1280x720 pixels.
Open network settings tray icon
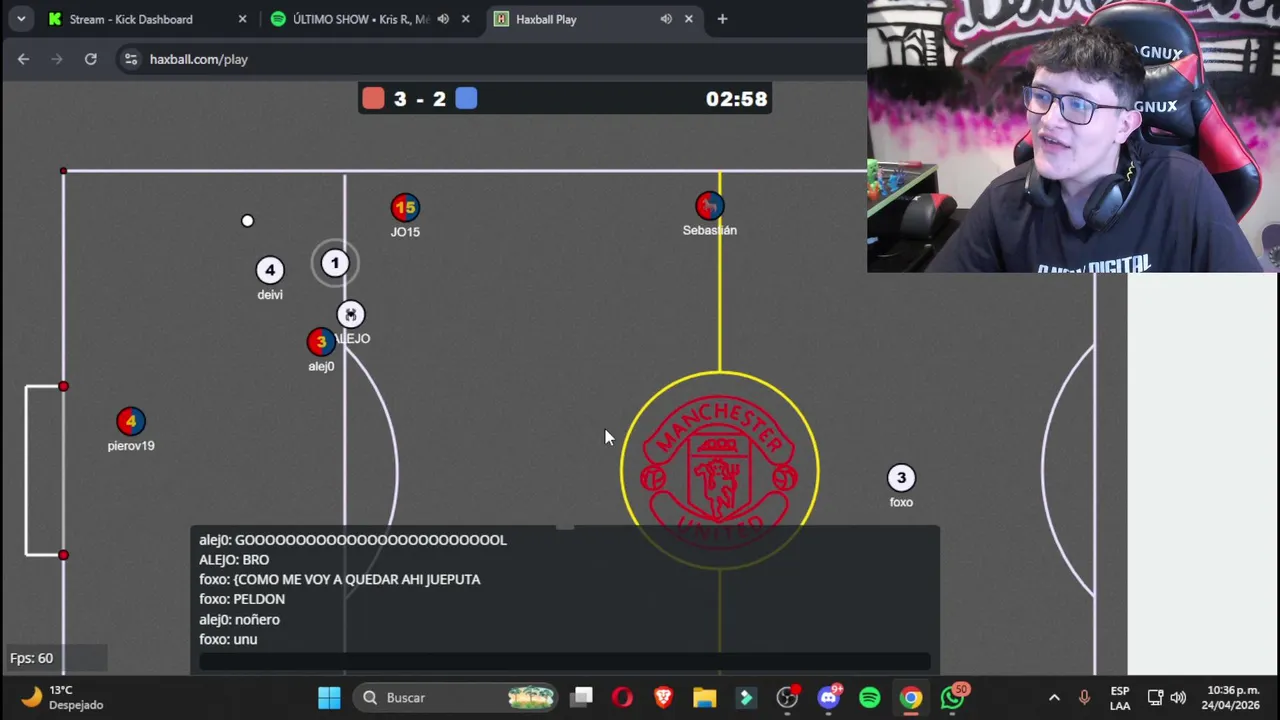[1155, 697]
